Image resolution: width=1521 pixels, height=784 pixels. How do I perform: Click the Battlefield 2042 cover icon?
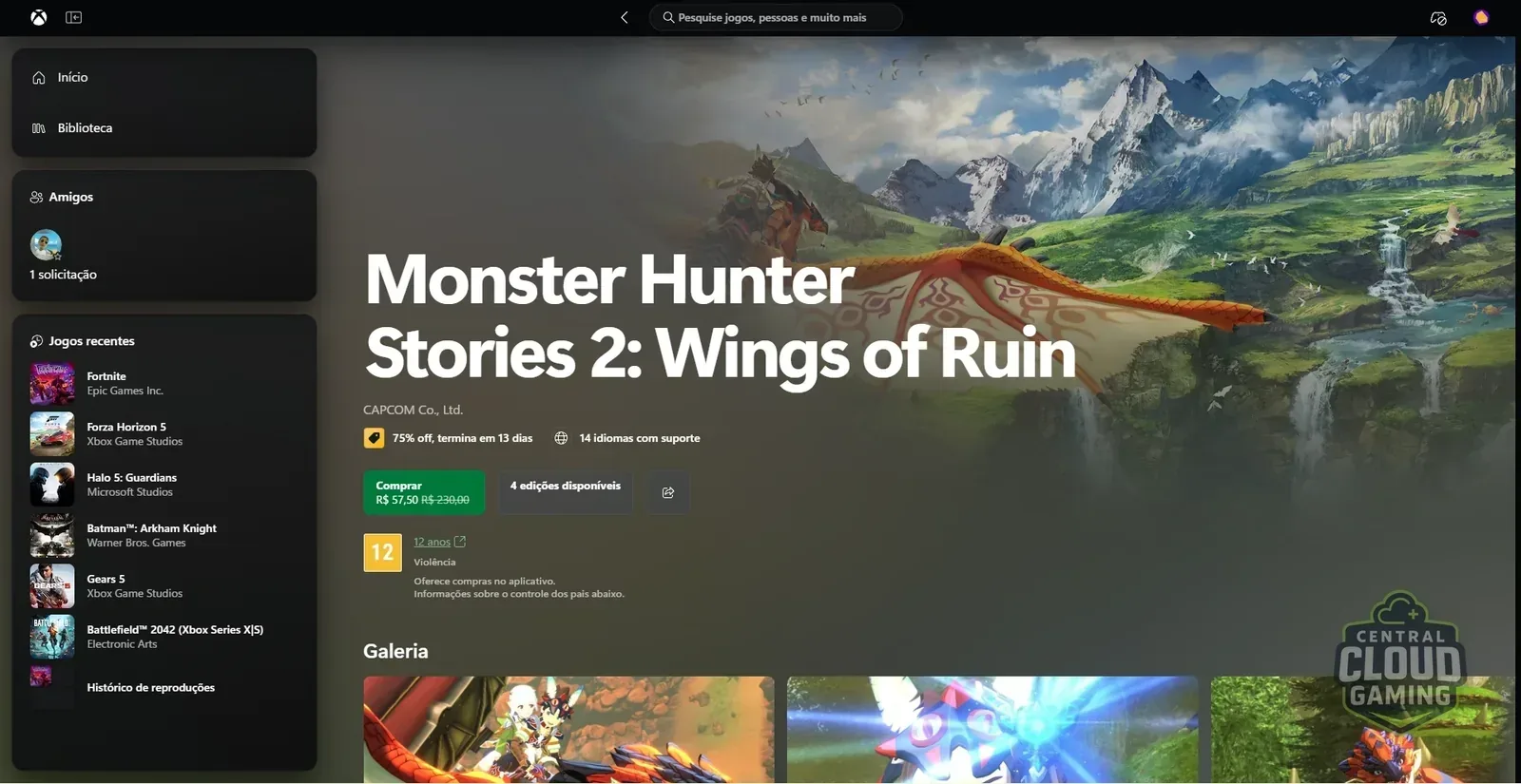pyautogui.click(x=52, y=637)
